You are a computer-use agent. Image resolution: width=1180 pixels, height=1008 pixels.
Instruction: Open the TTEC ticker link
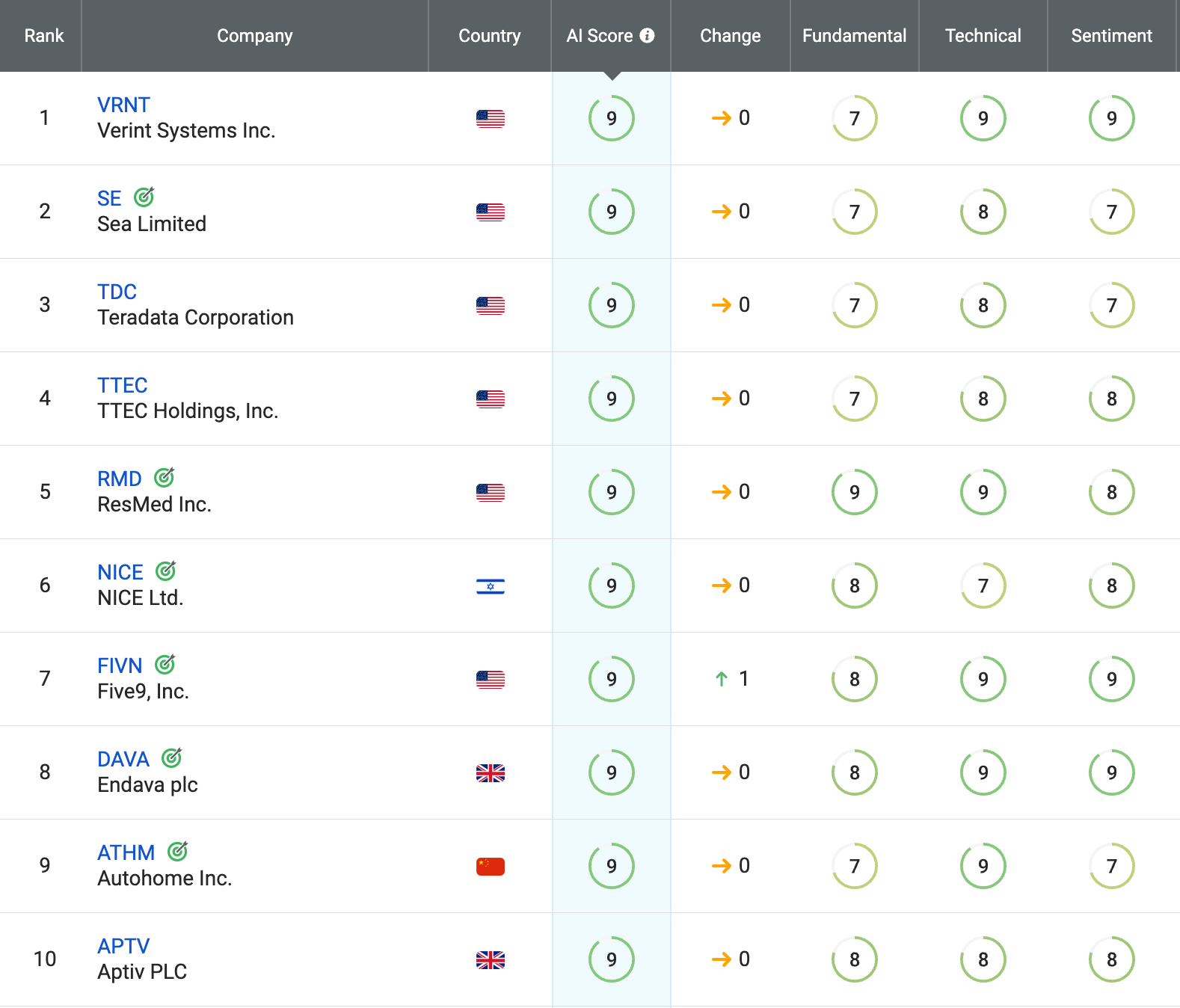(123, 385)
